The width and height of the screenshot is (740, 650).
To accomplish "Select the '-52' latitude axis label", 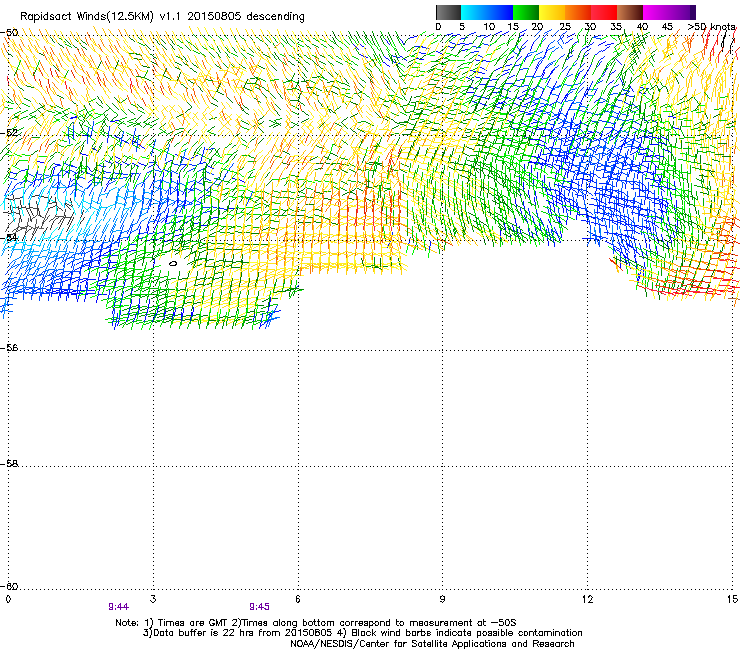I will tap(9, 133).
